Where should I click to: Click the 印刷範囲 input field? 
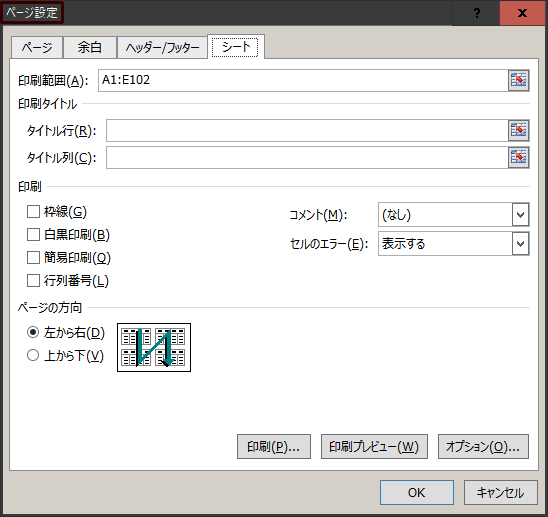[x=303, y=80]
